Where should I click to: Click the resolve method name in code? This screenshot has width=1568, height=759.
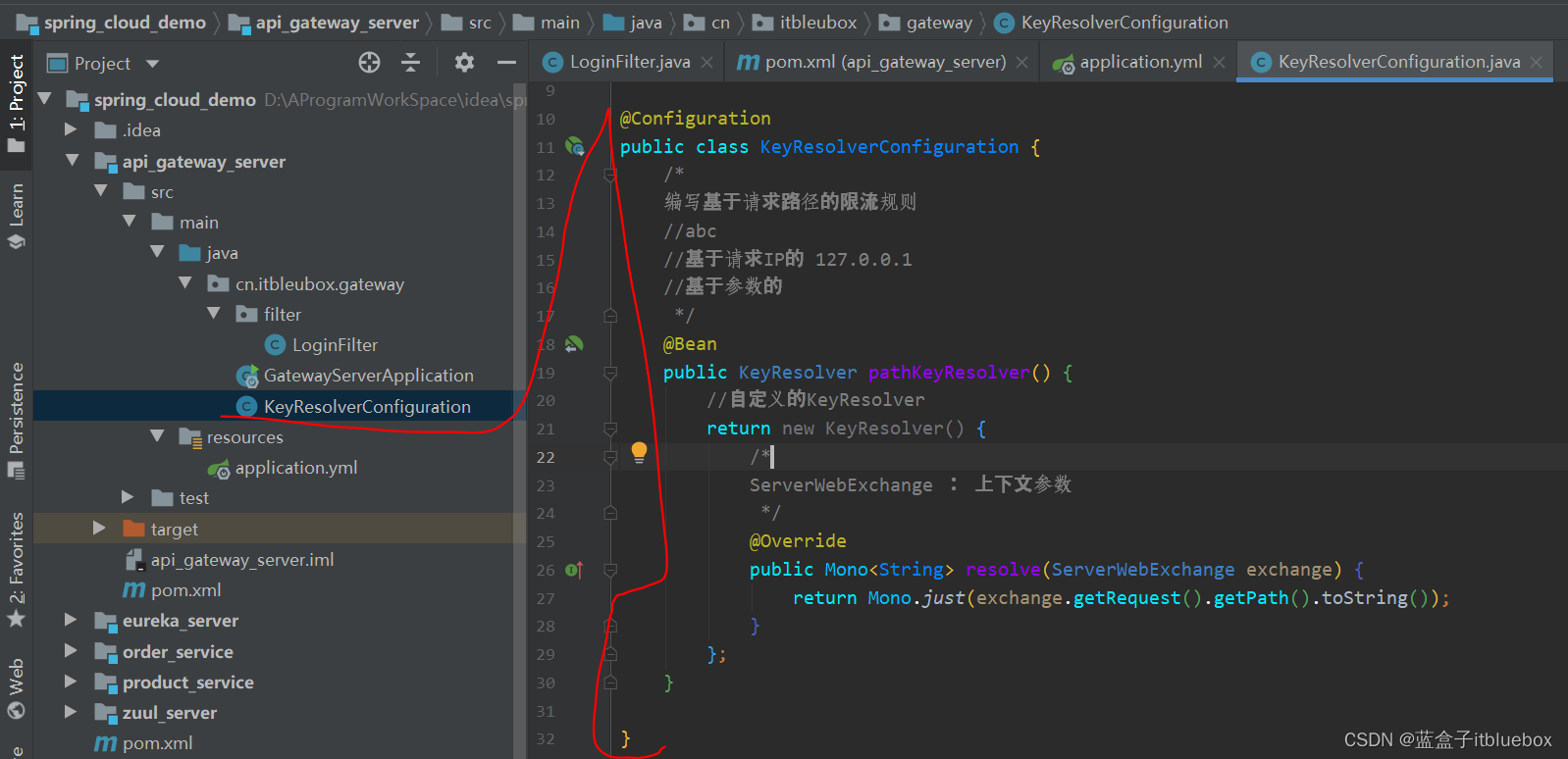coord(1003,570)
